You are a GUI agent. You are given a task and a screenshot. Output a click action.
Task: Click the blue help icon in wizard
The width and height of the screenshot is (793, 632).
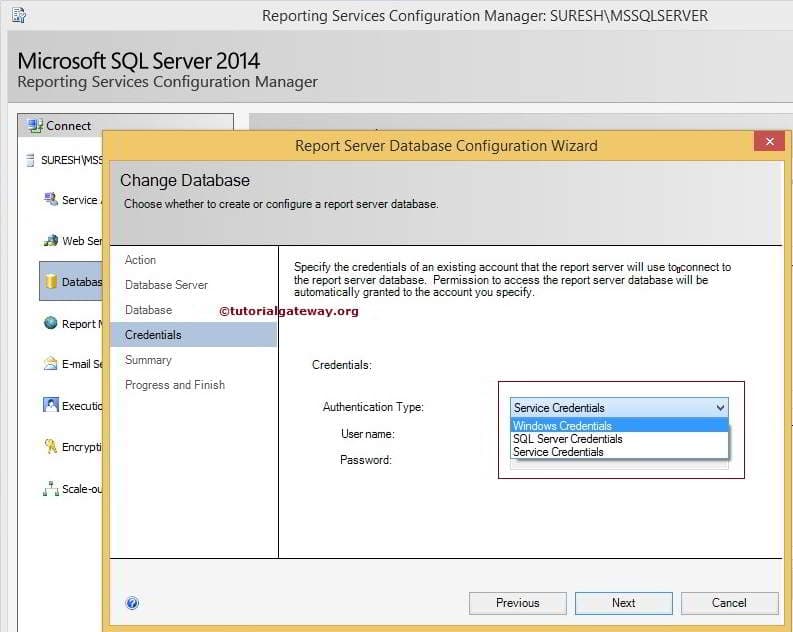pos(132,603)
